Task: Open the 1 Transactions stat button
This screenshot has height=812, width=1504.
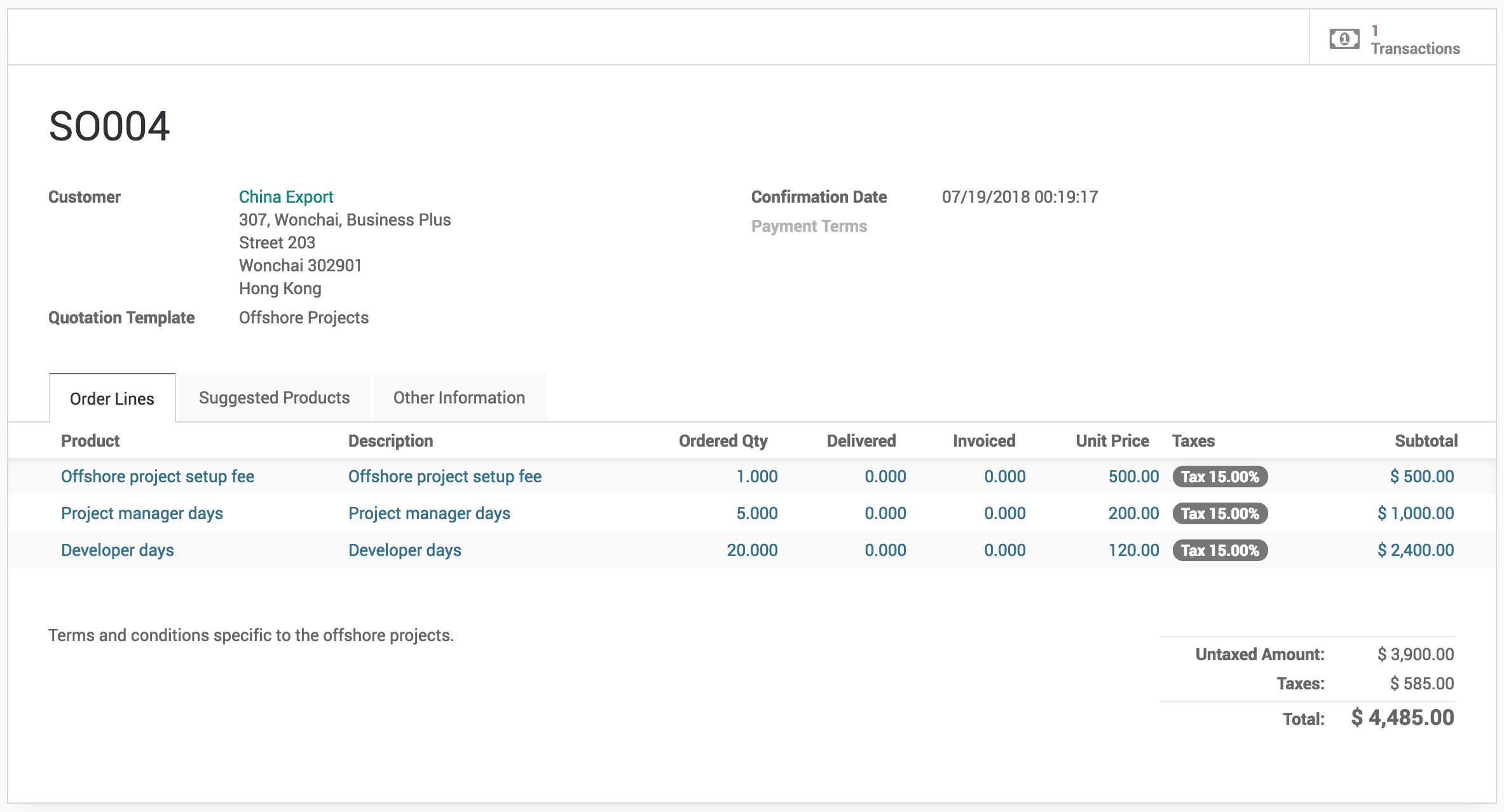Action: coord(1414,39)
